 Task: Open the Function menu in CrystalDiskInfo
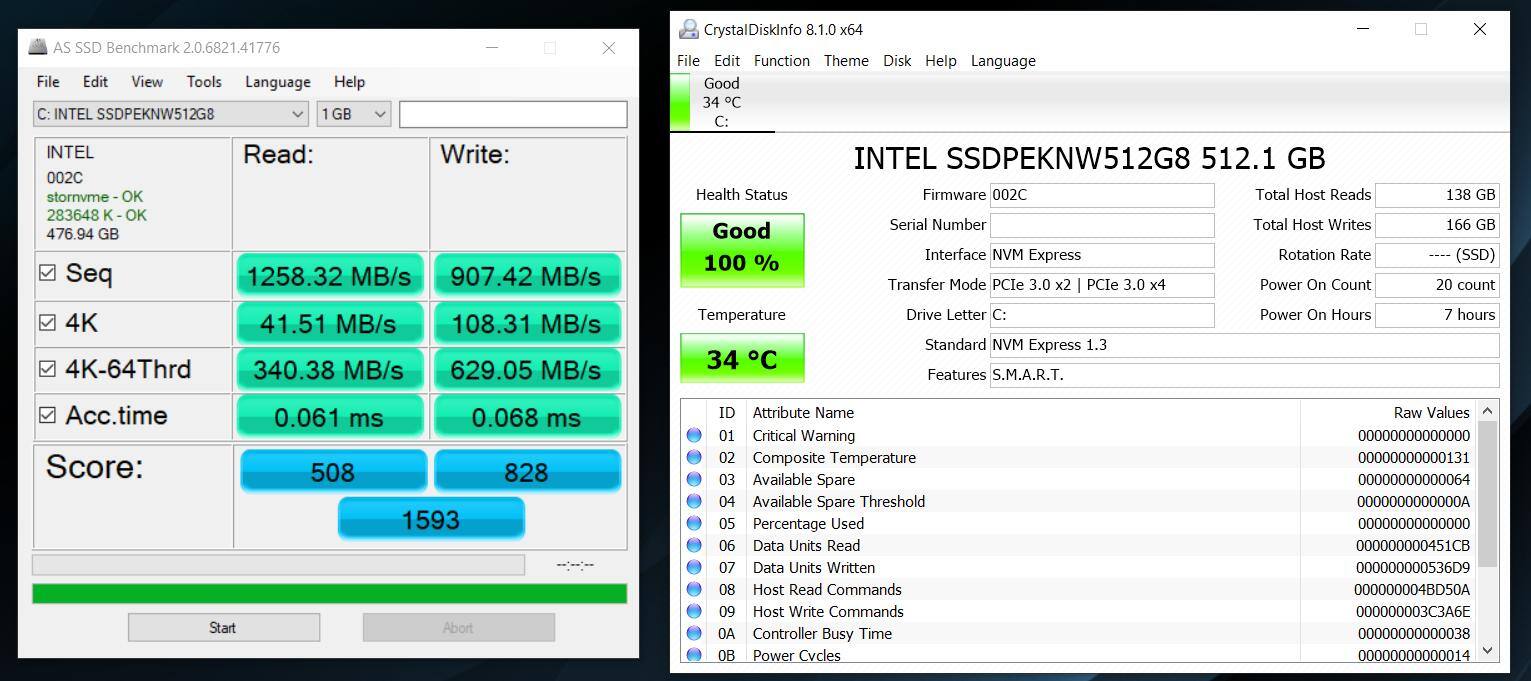click(x=781, y=61)
